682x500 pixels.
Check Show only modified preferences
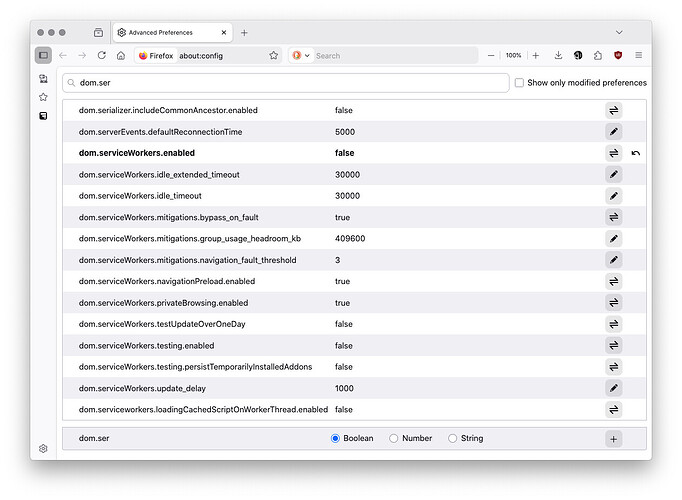pos(519,83)
